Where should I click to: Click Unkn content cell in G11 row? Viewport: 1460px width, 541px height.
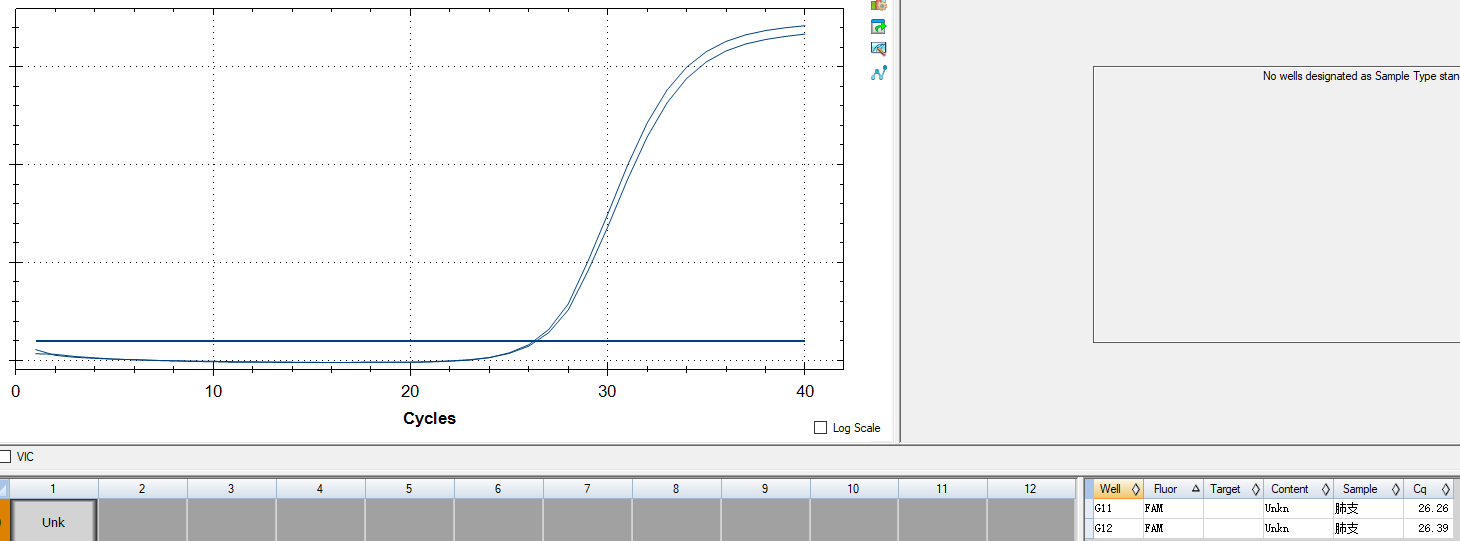1298,509
